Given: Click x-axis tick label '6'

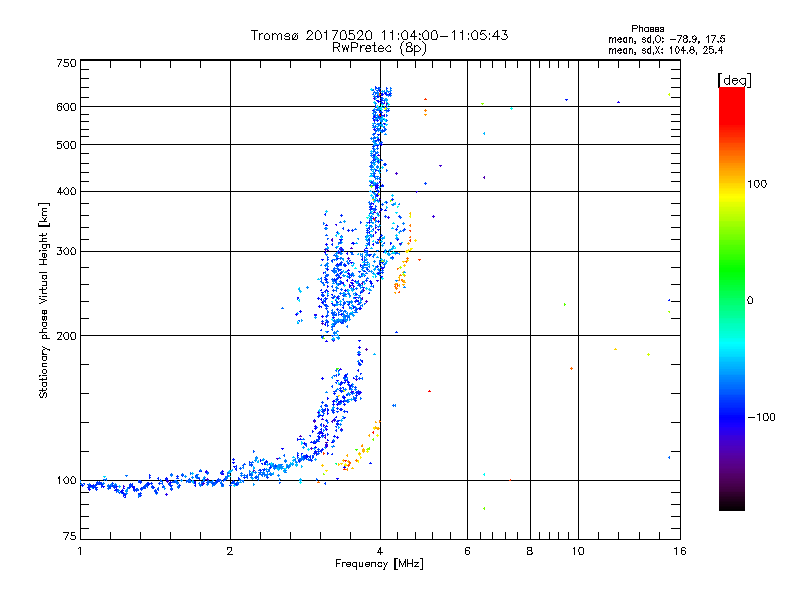Looking at the screenshot, I should (x=467, y=551).
